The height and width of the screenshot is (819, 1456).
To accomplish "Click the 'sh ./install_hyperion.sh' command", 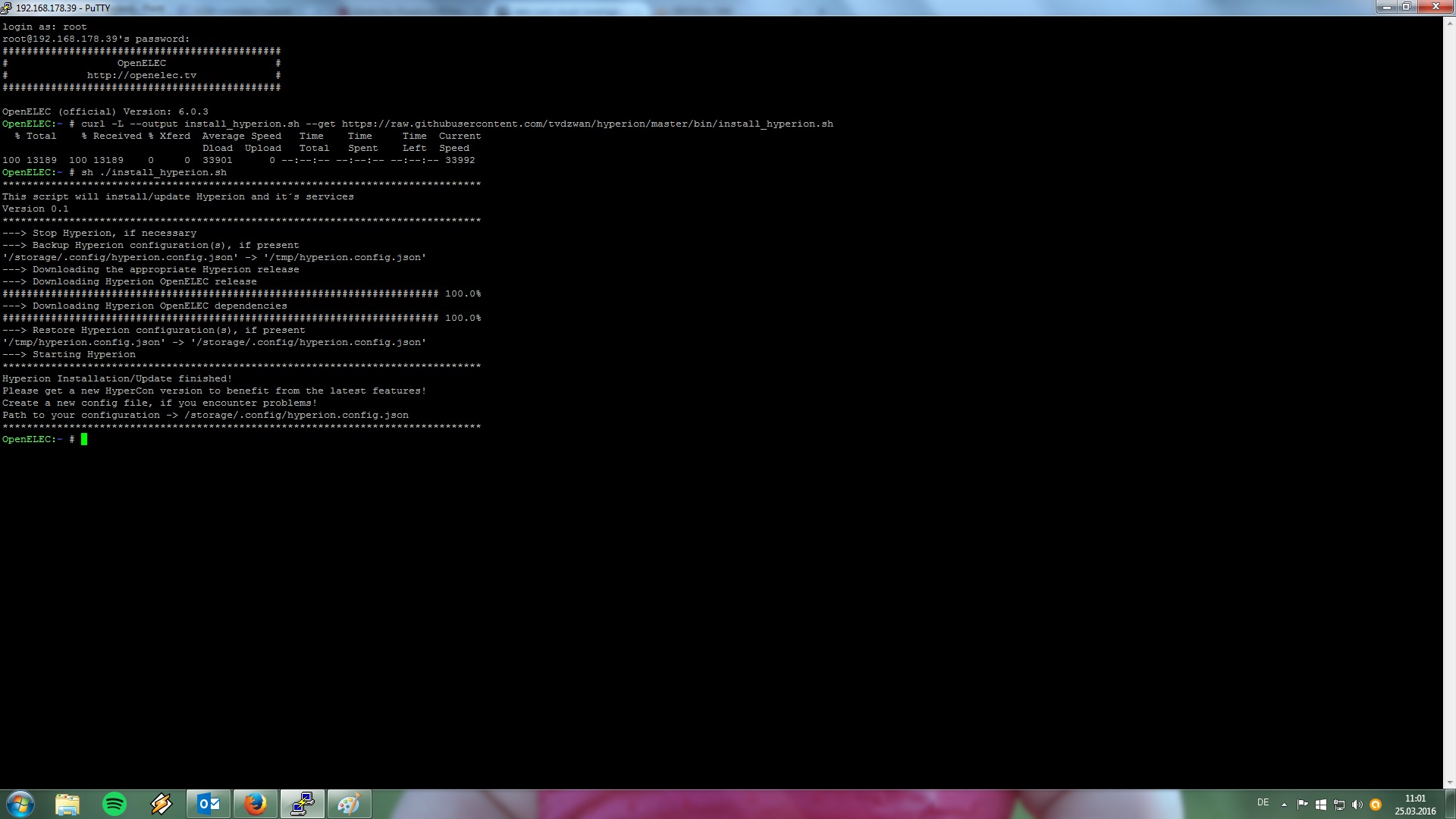I will (154, 172).
